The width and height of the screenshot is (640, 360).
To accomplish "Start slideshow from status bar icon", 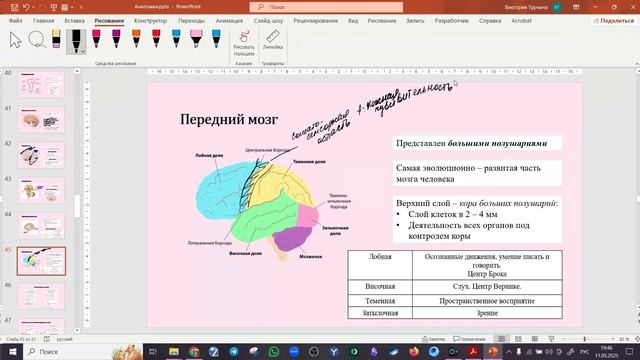I will click(x=551, y=339).
